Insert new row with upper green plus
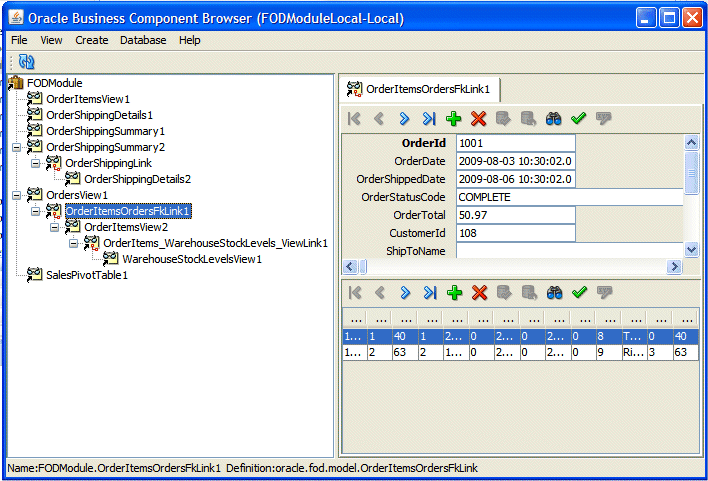The height and width of the screenshot is (481, 708). pyautogui.click(x=454, y=119)
